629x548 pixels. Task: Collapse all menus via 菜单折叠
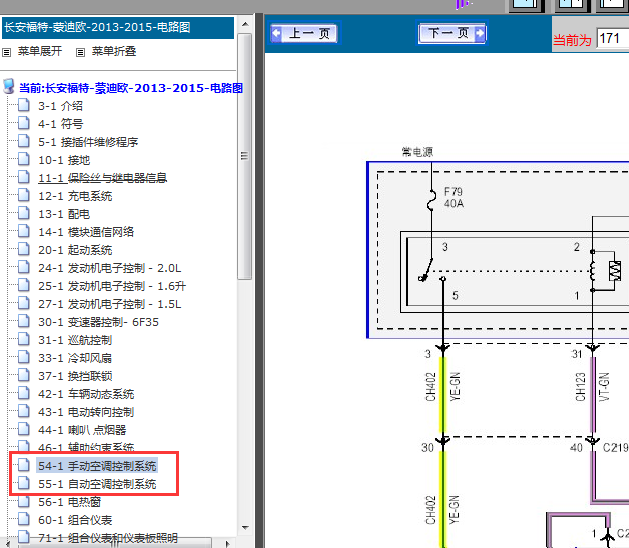114,51
